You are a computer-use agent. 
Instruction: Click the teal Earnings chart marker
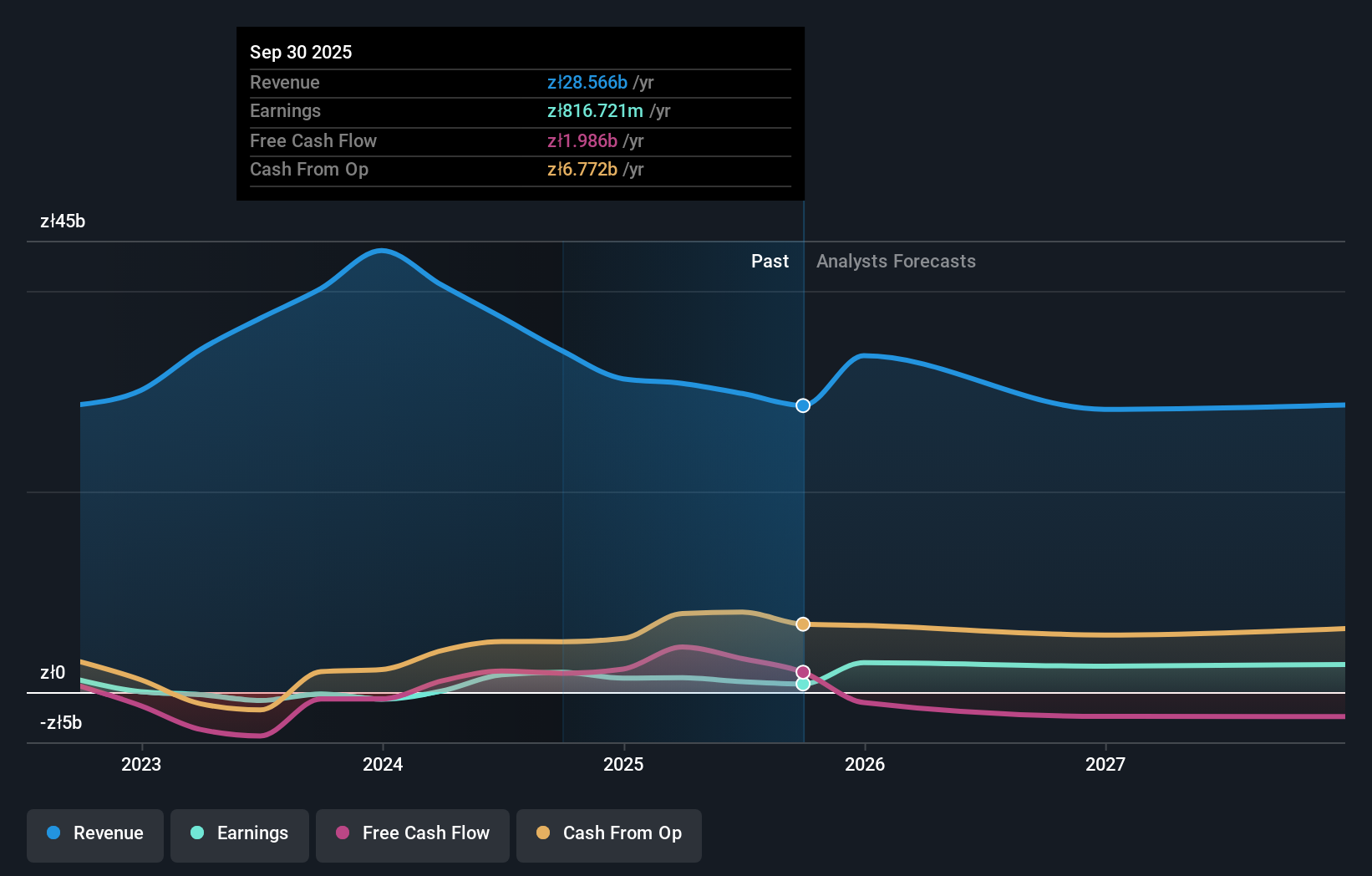[x=802, y=684]
